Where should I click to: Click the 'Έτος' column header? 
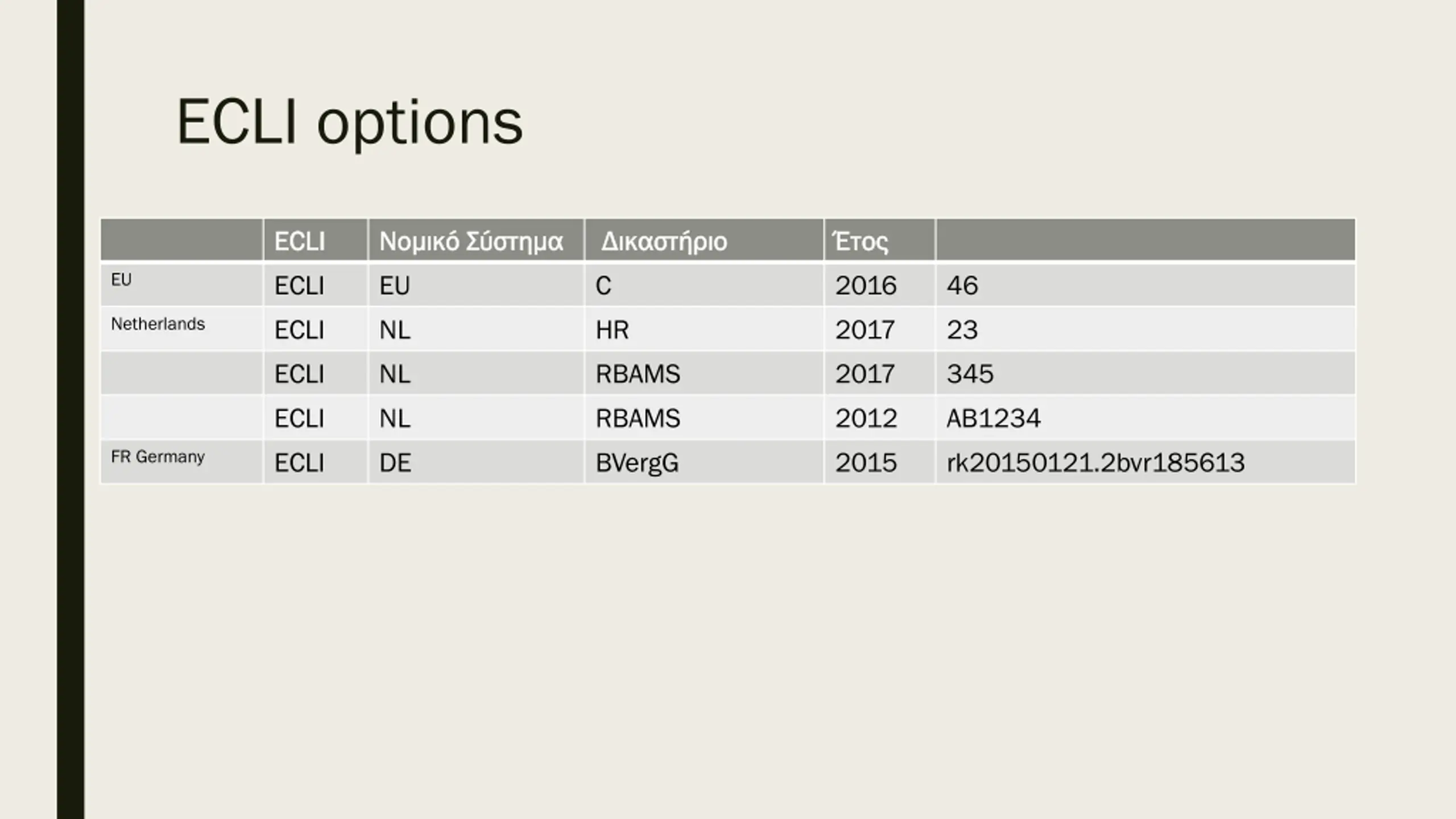click(x=880, y=240)
